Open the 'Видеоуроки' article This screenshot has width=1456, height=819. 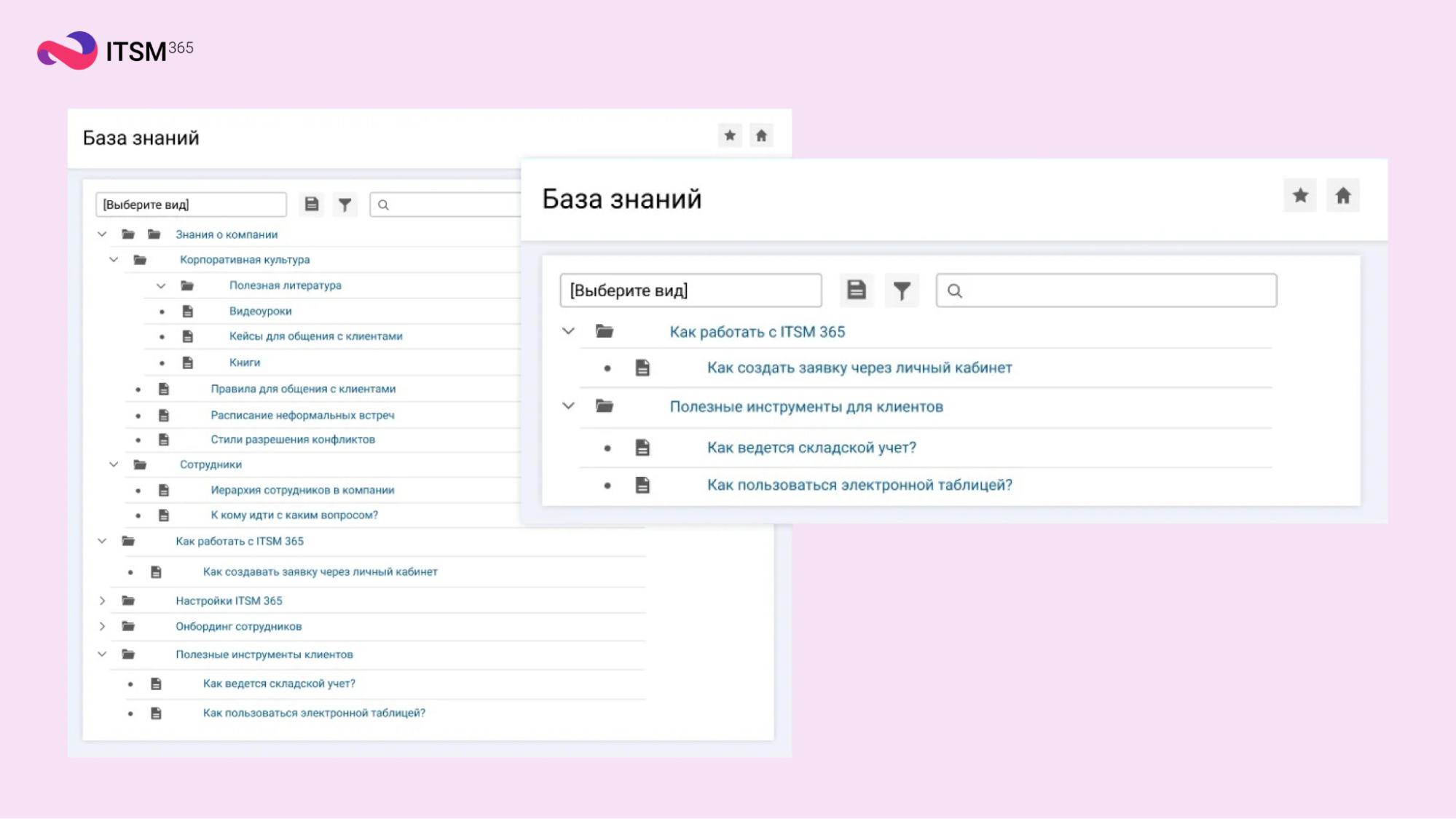pos(260,312)
